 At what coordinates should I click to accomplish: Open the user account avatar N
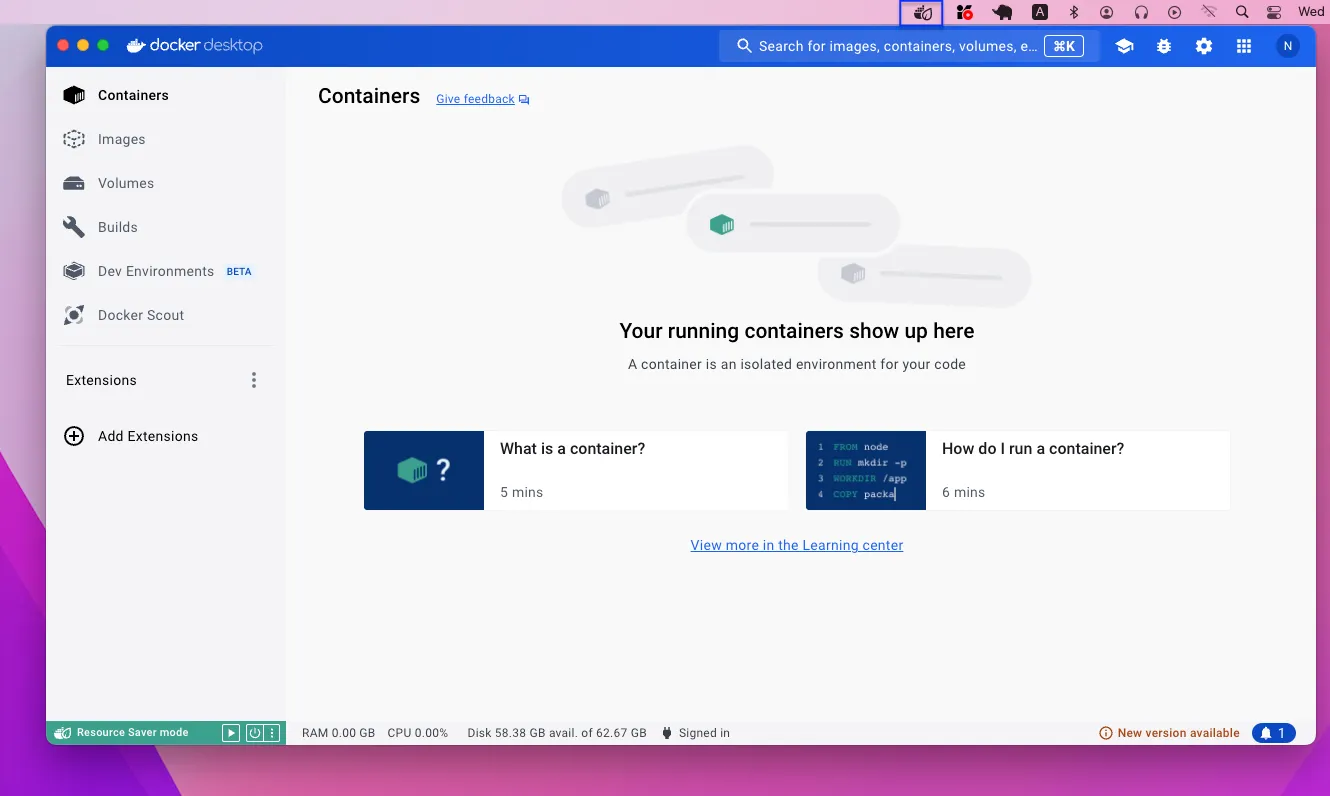1288,46
